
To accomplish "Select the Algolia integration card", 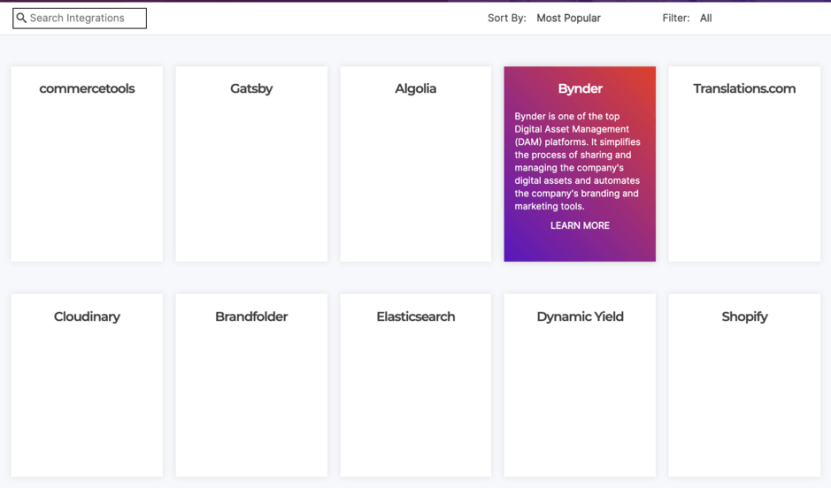I will click(416, 164).
